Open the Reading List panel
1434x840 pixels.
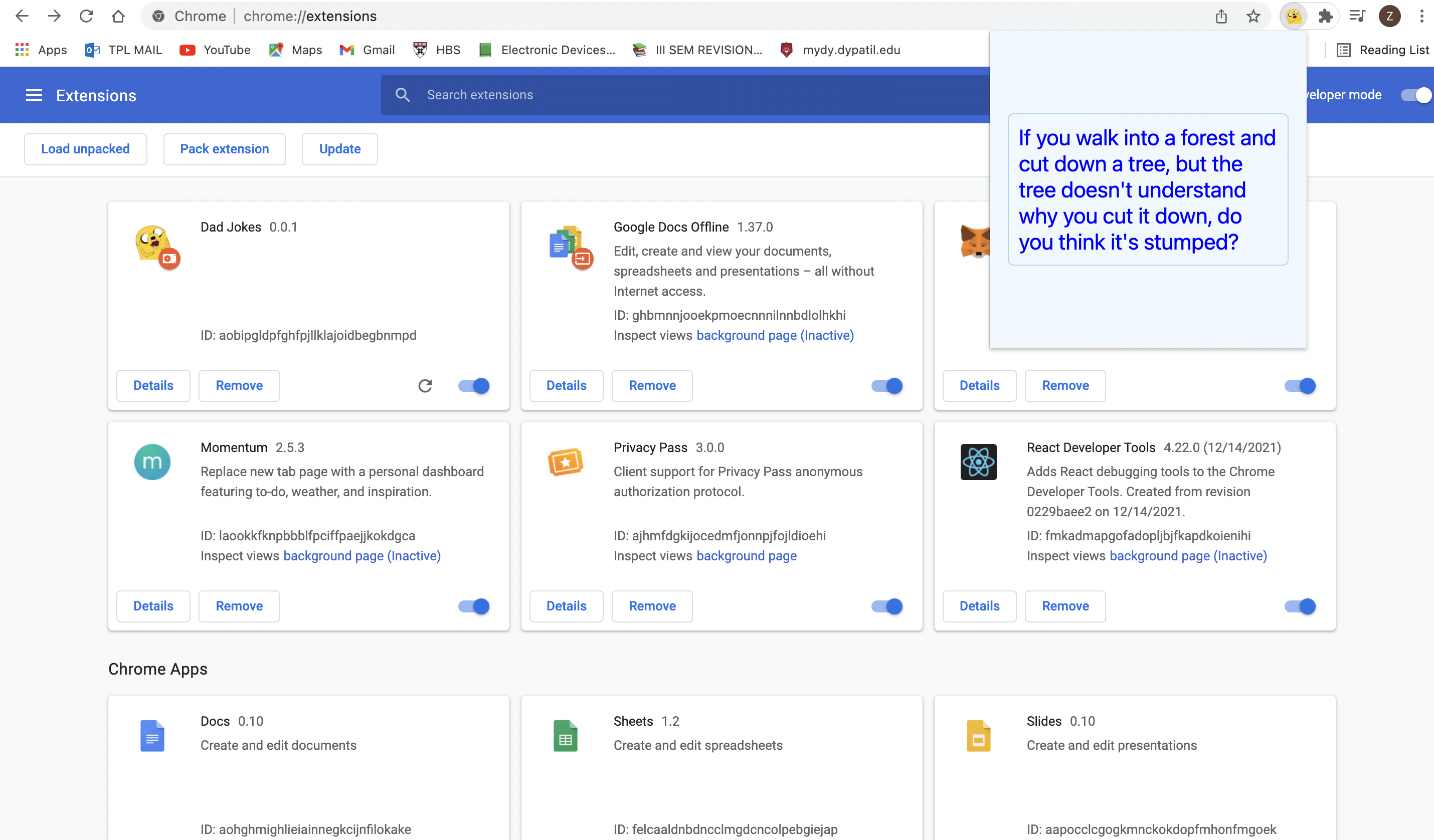pyautogui.click(x=1383, y=50)
